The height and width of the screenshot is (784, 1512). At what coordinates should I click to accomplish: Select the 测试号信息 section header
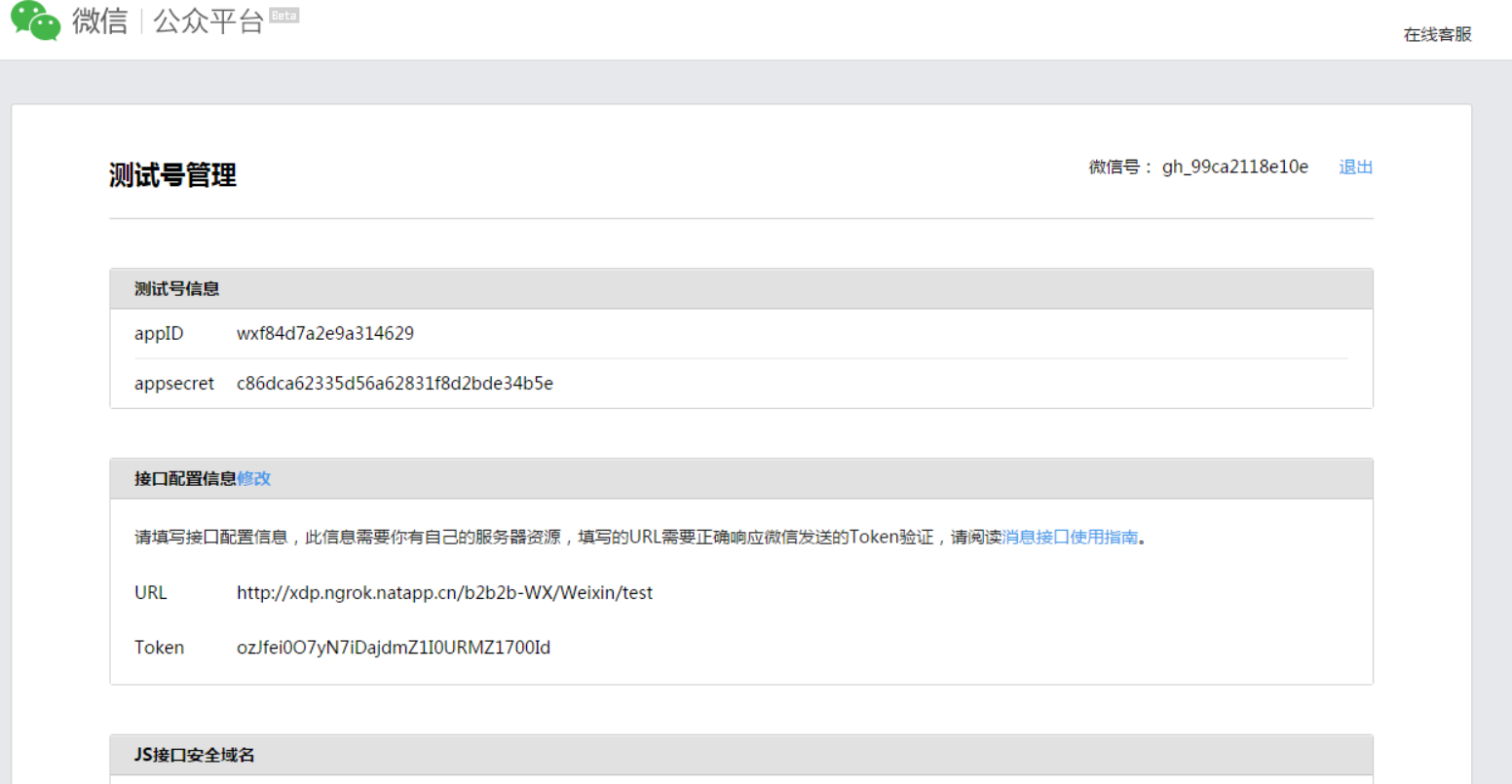pyautogui.click(x=177, y=288)
